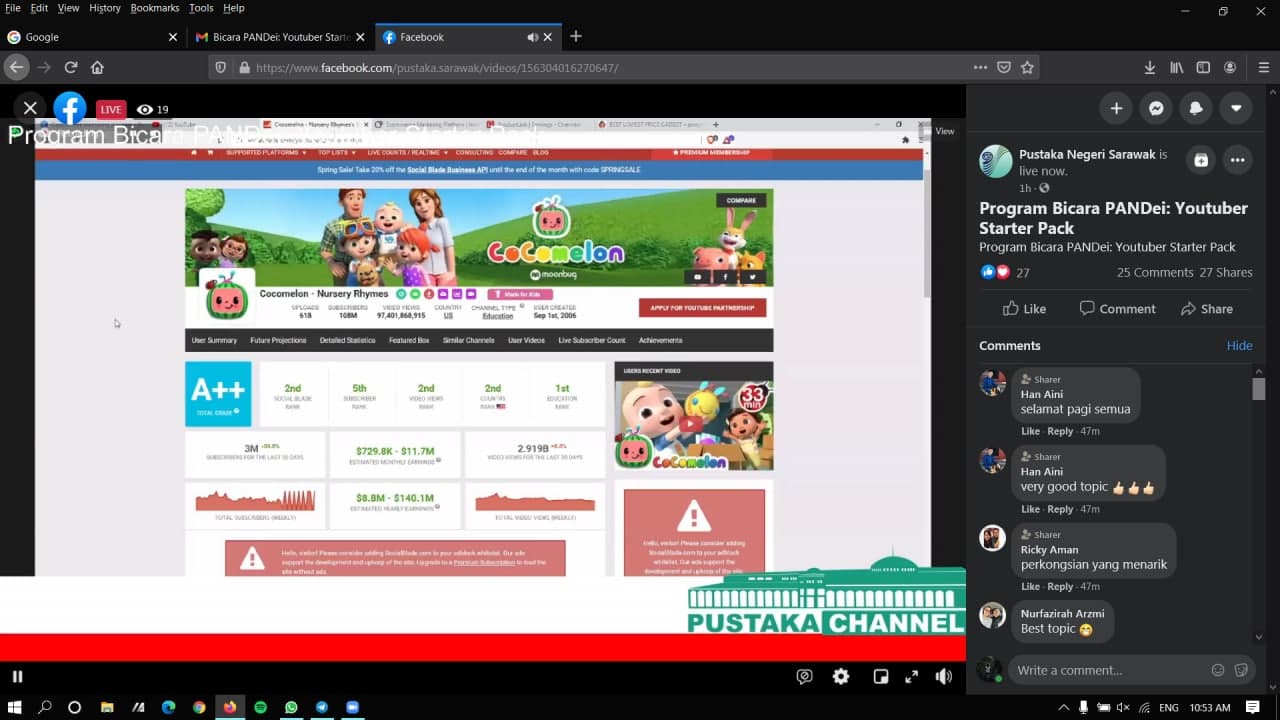This screenshot has width=1280, height=720.
Task: Open Firefox hamburger menu
Action: [x=1264, y=67]
